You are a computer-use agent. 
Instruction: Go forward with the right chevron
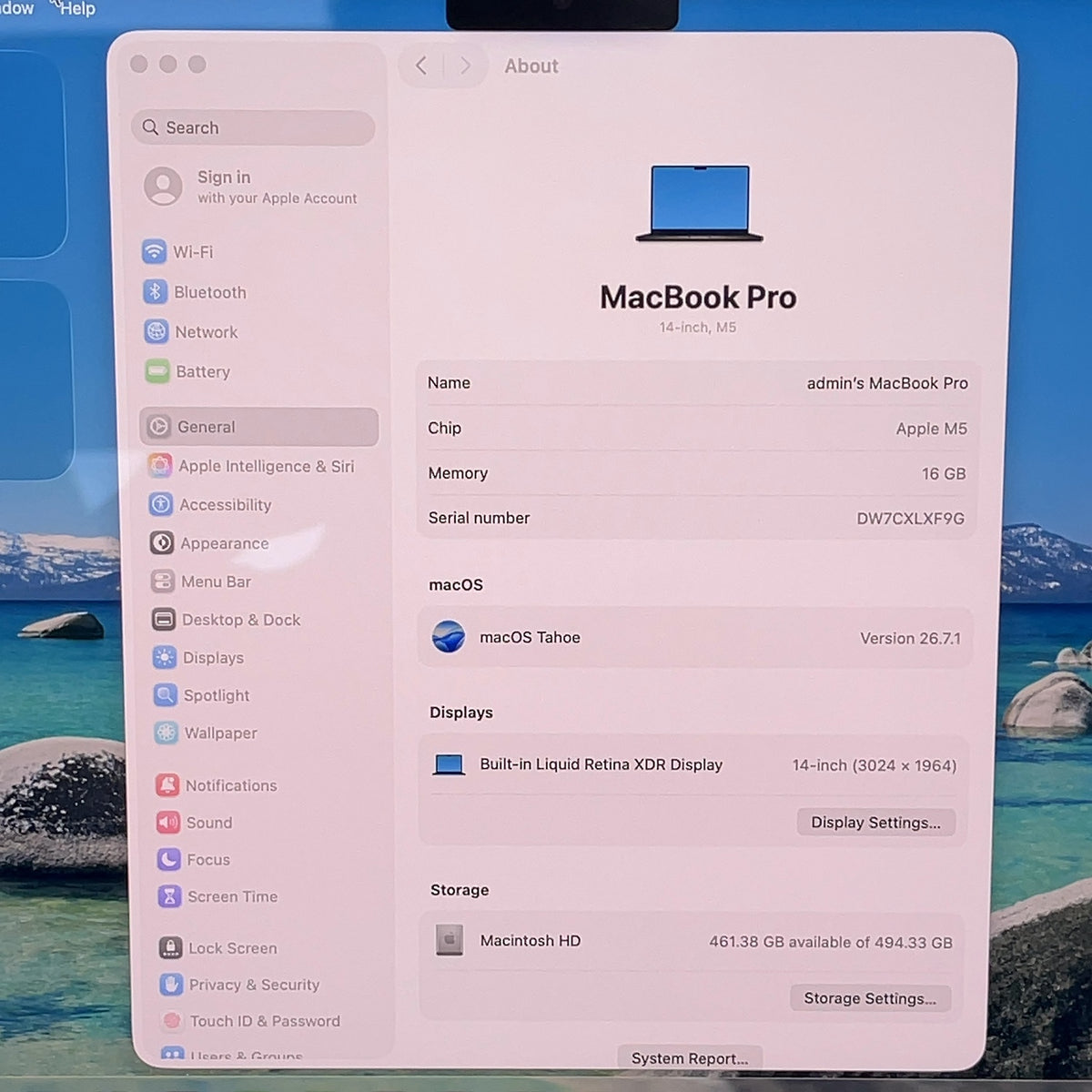point(465,66)
